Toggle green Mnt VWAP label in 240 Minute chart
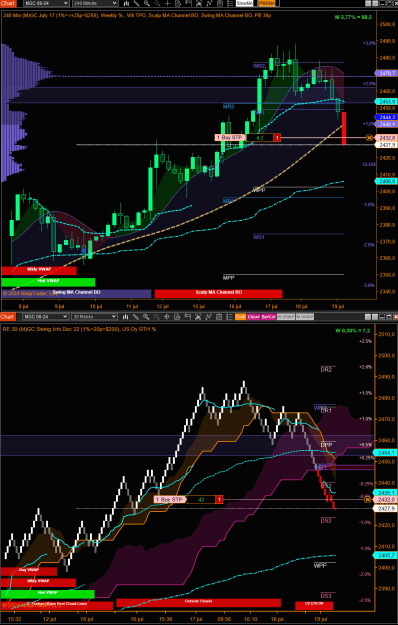398x625 pixels. [48, 282]
